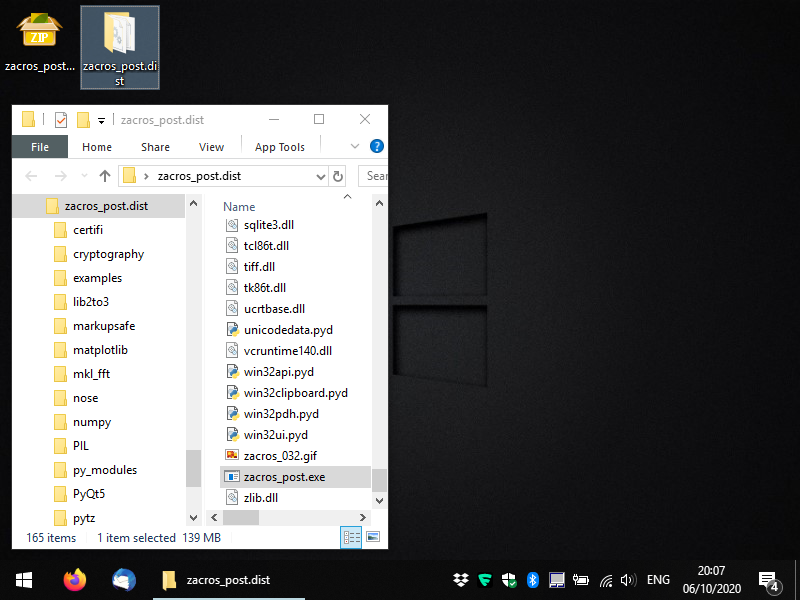Switch to the View ribbon tab
This screenshot has height=600, width=800.
click(x=211, y=147)
